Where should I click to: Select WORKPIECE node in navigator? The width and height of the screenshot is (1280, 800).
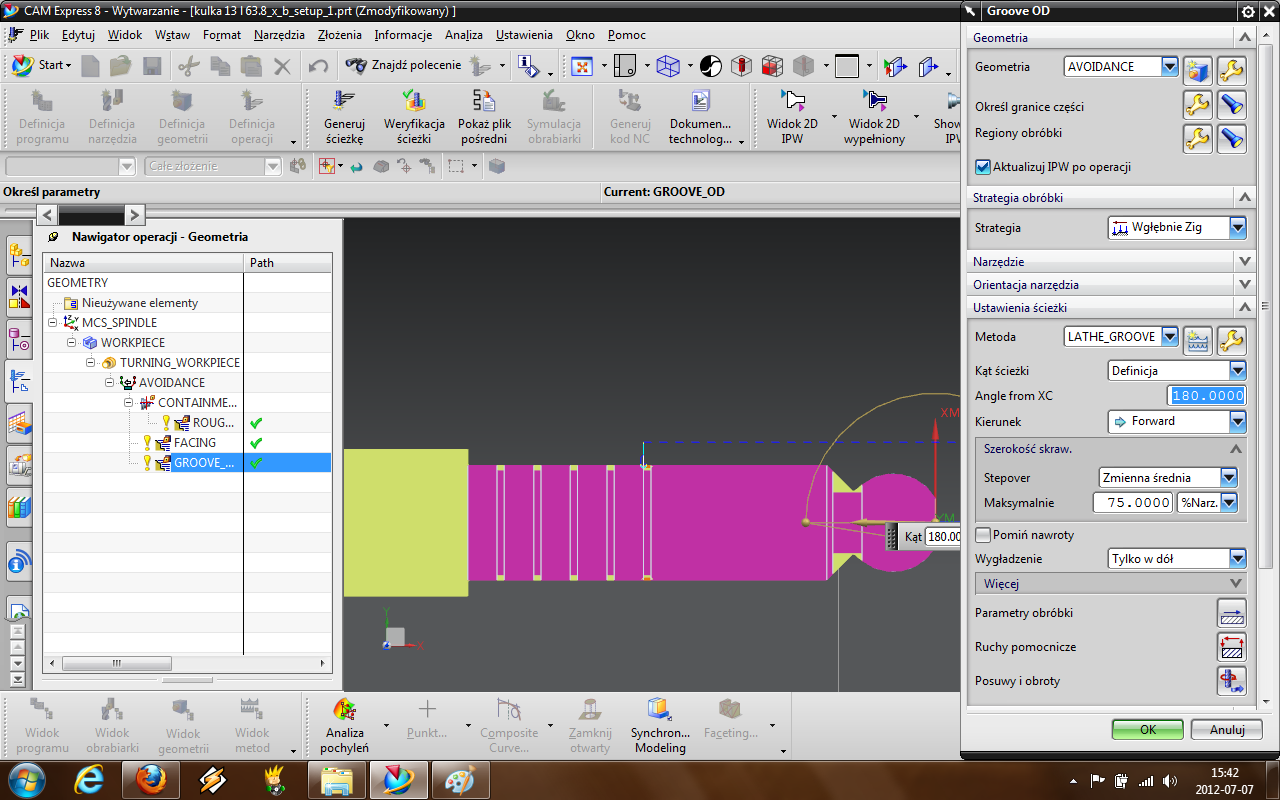pos(133,342)
